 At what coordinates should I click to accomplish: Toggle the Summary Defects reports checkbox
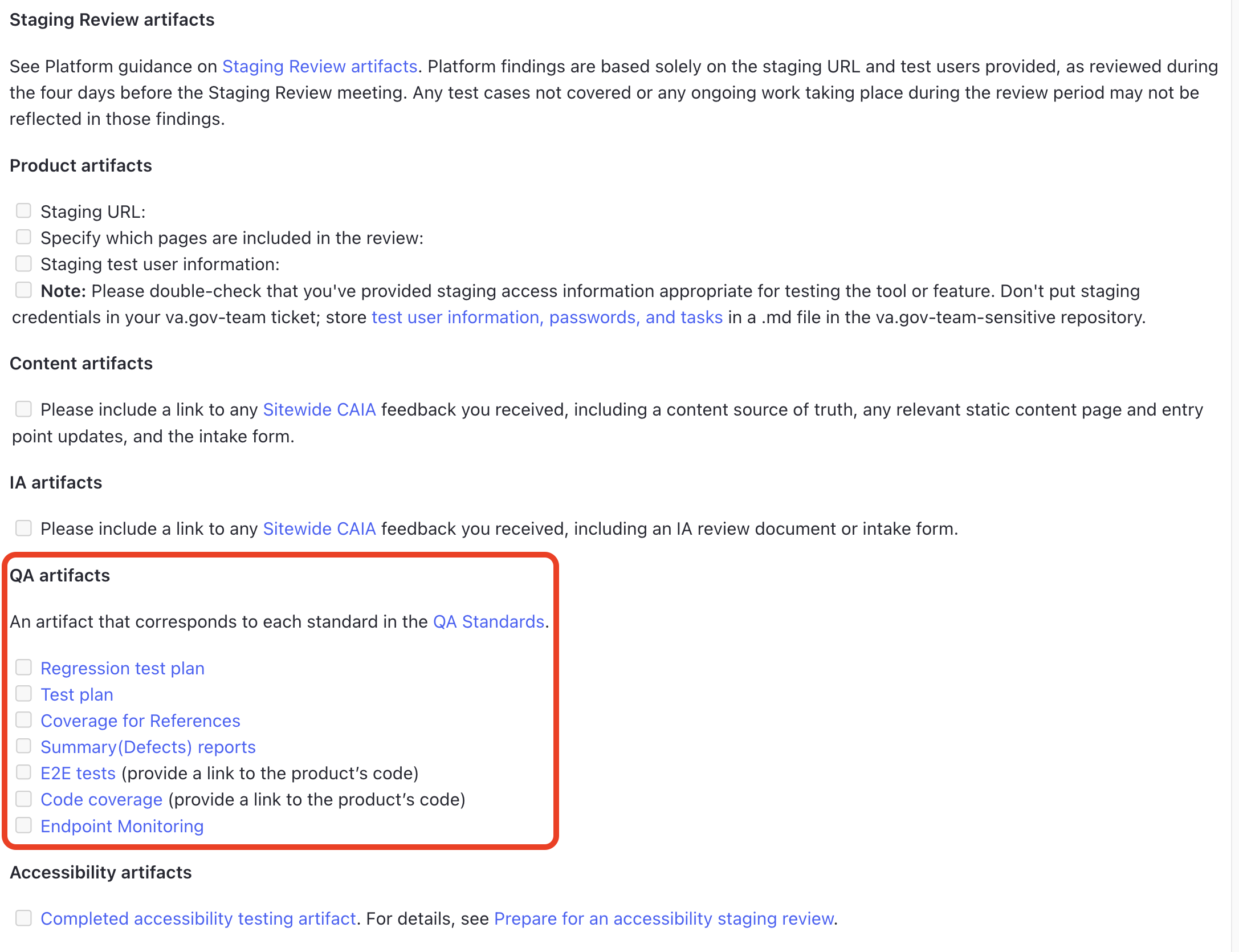(24, 746)
